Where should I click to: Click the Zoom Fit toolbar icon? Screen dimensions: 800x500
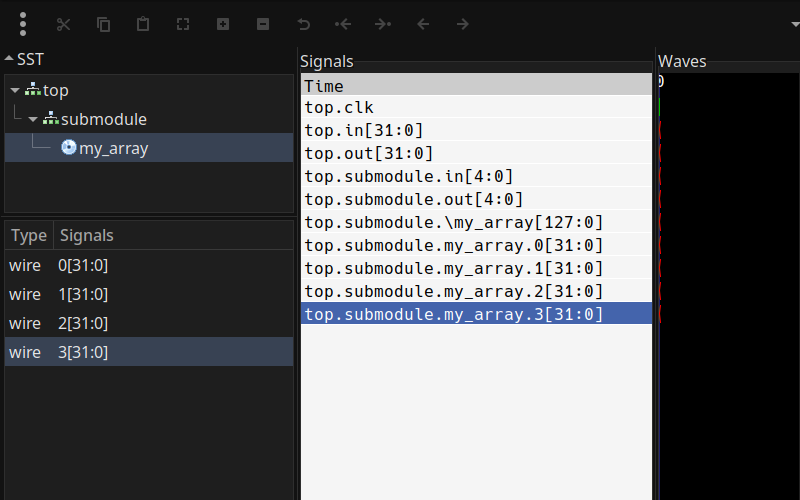(183, 24)
